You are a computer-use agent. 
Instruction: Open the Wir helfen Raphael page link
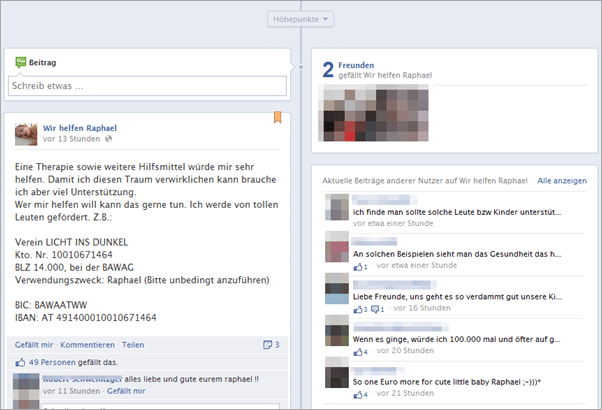click(x=80, y=128)
